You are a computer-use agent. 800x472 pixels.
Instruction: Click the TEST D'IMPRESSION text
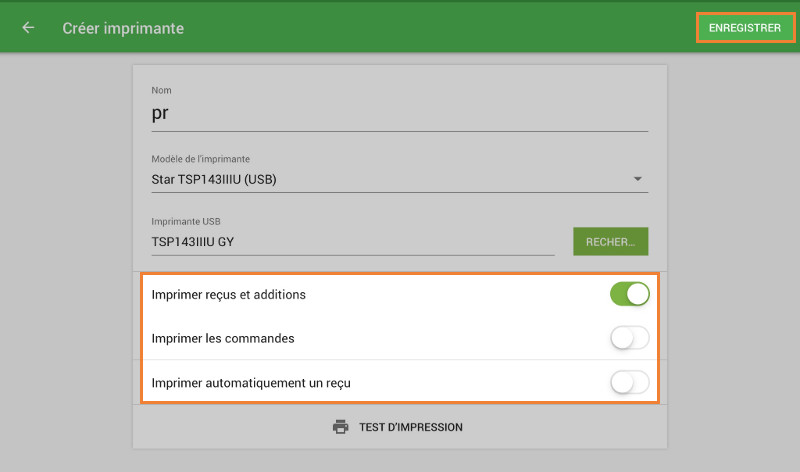pos(411,427)
